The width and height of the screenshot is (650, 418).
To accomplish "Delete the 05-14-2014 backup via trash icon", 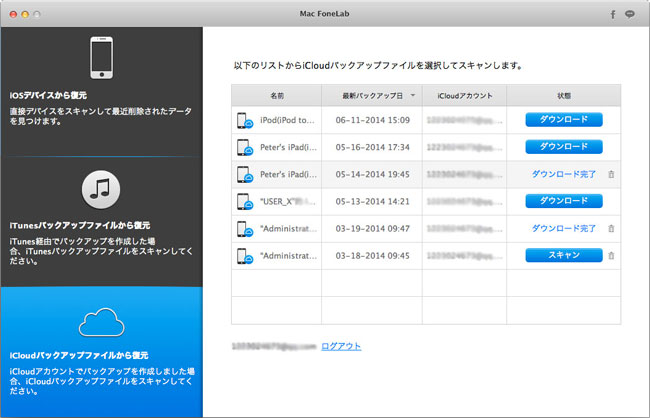I will coord(611,174).
